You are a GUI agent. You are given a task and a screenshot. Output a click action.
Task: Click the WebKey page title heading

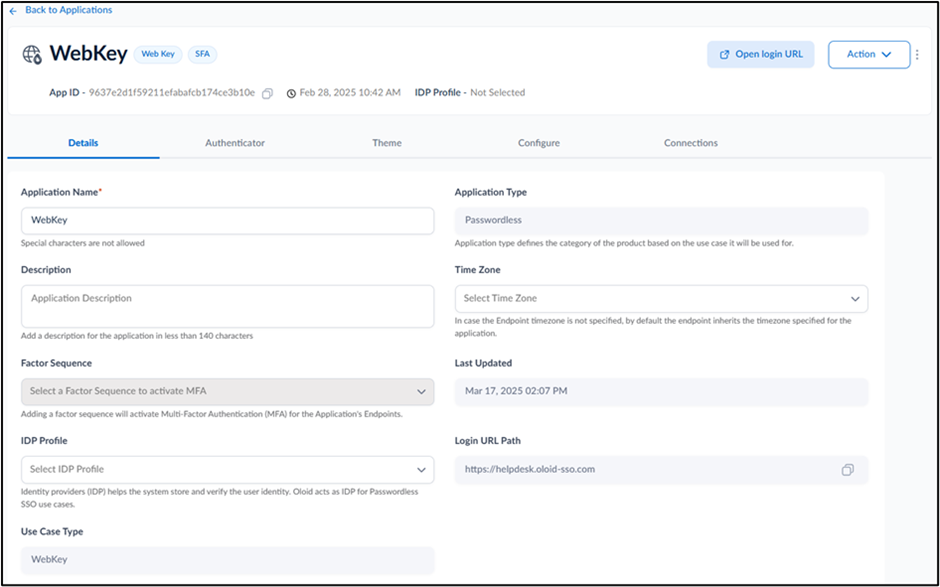click(89, 55)
